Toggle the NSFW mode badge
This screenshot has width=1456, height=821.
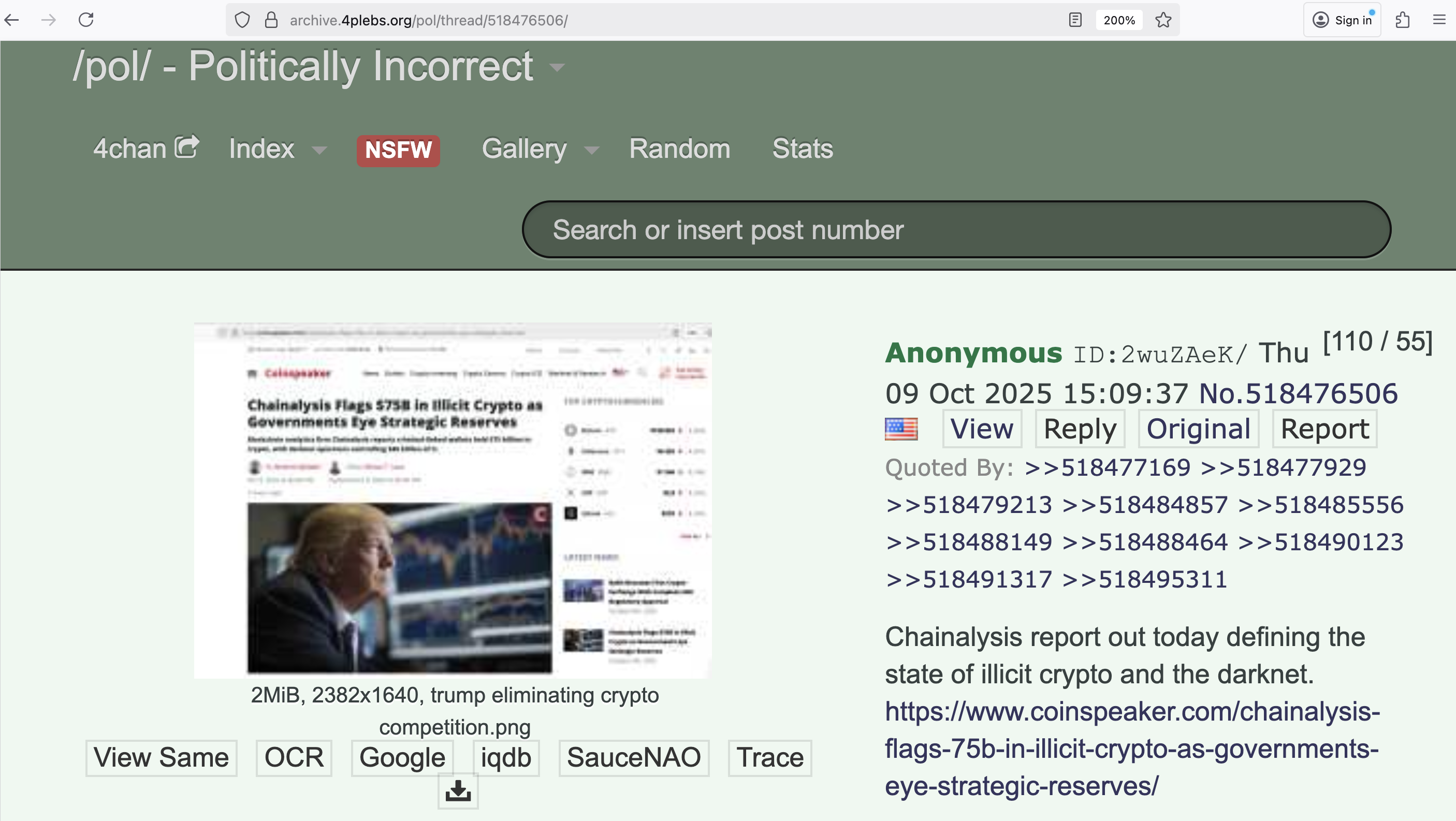(x=398, y=150)
